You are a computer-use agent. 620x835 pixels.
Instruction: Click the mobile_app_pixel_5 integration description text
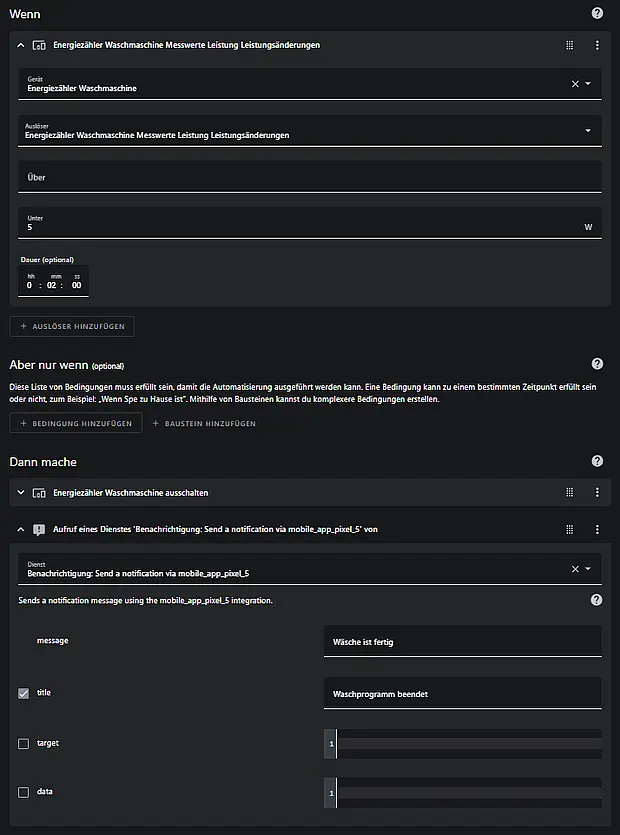145,600
